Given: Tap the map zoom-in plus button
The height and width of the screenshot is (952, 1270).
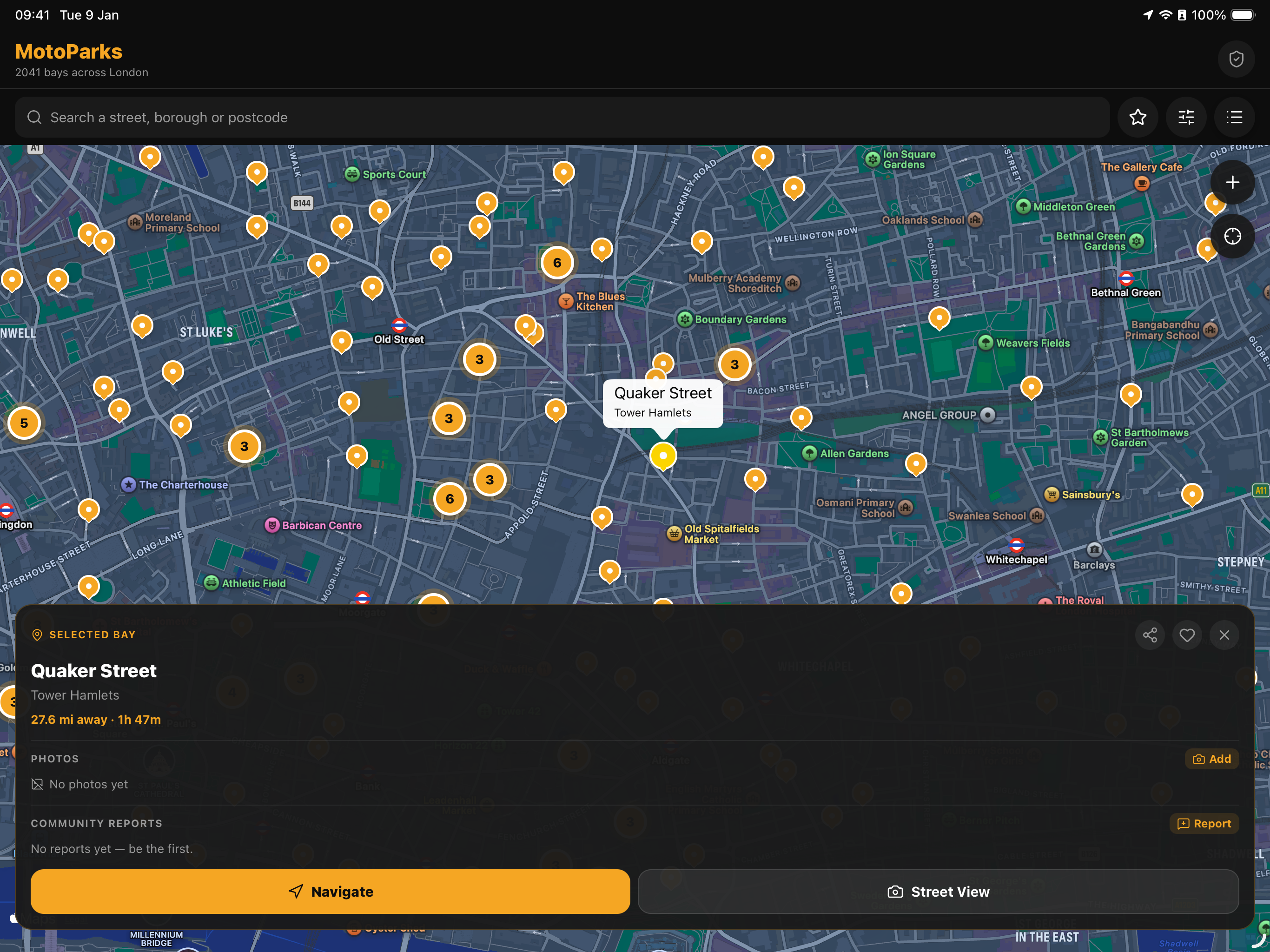Looking at the screenshot, I should point(1232,183).
